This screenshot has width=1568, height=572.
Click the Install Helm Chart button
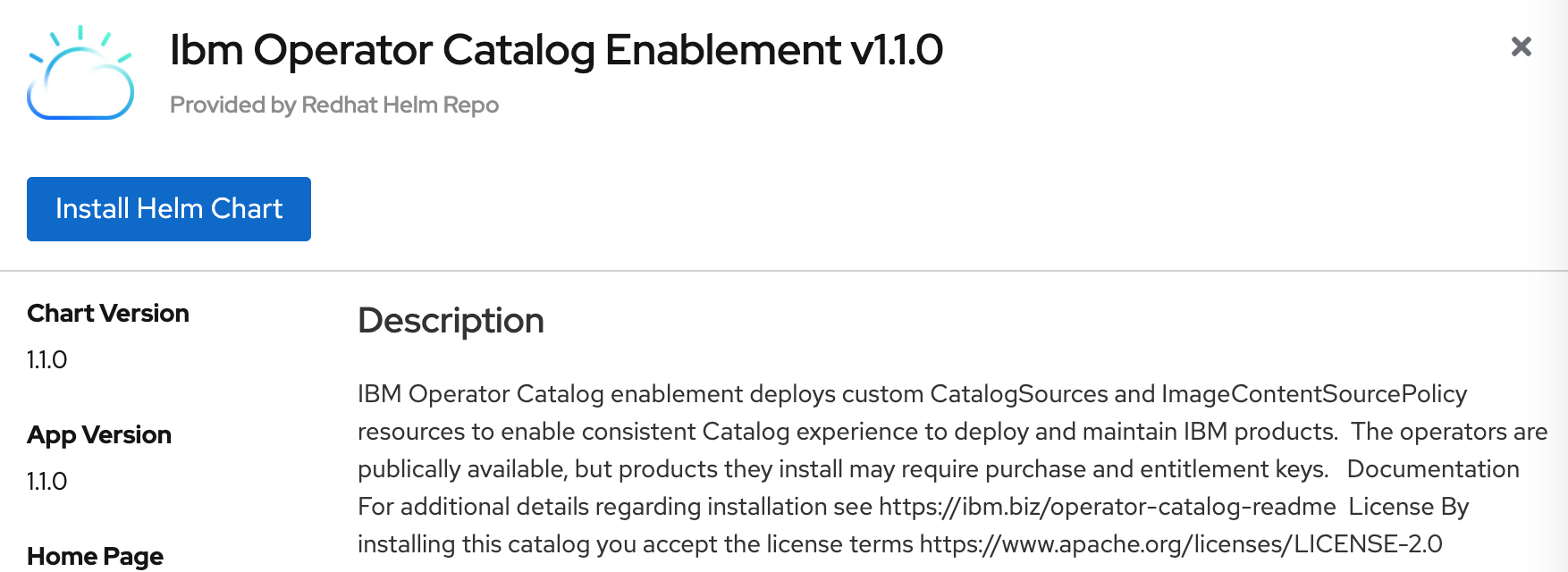(169, 209)
